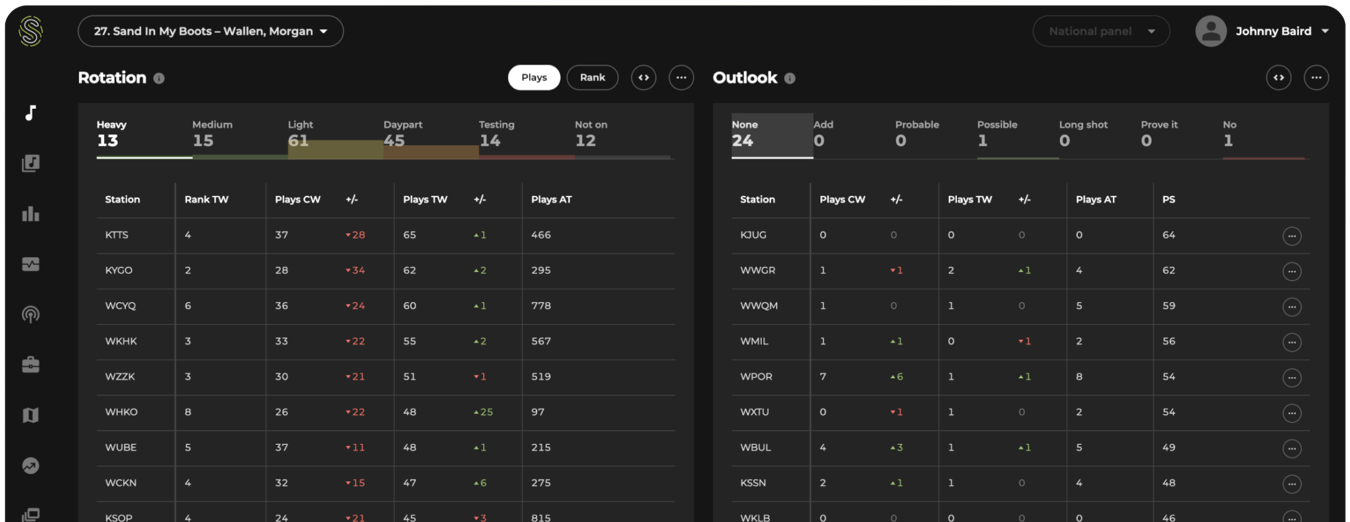The width and height of the screenshot is (1350, 522).
Task: Click the info icon beside Outlook
Action: point(790,78)
